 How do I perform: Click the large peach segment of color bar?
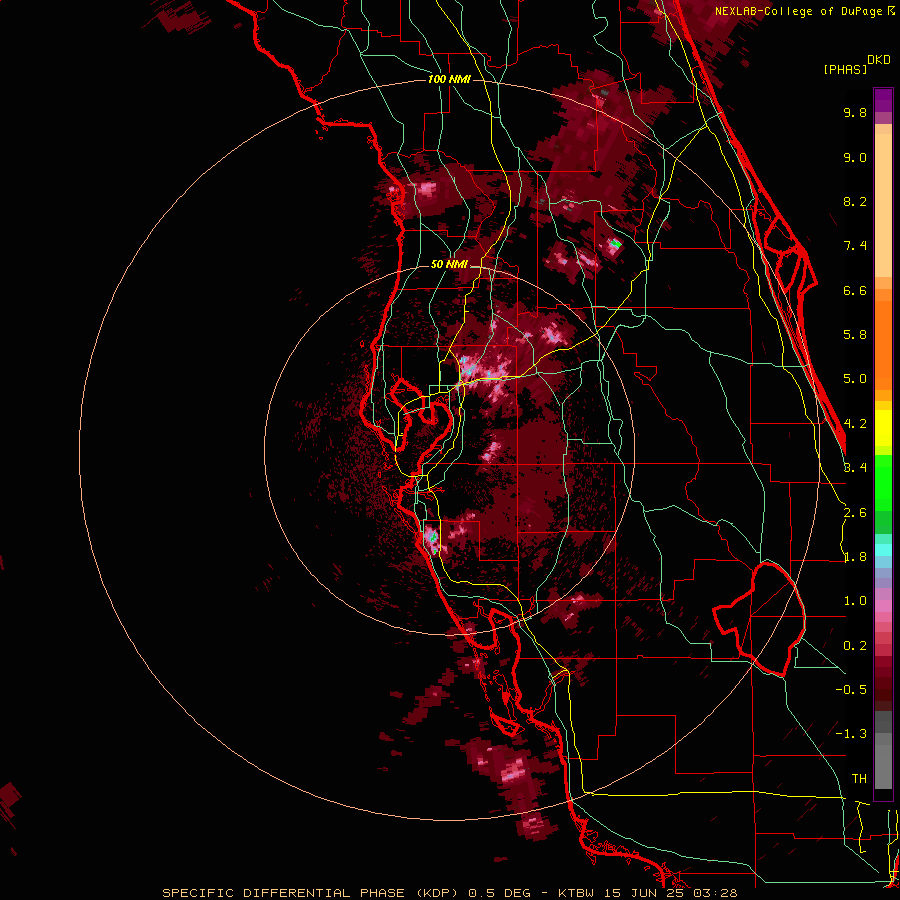[x=883, y=205]
